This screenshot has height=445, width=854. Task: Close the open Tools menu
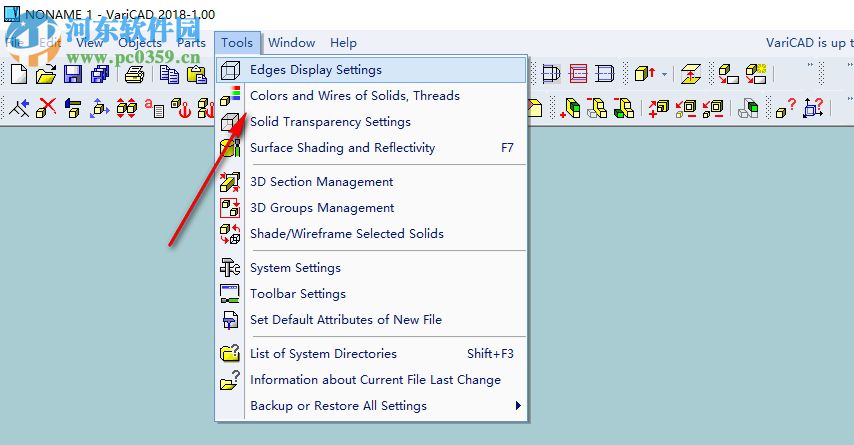(237, 42)
